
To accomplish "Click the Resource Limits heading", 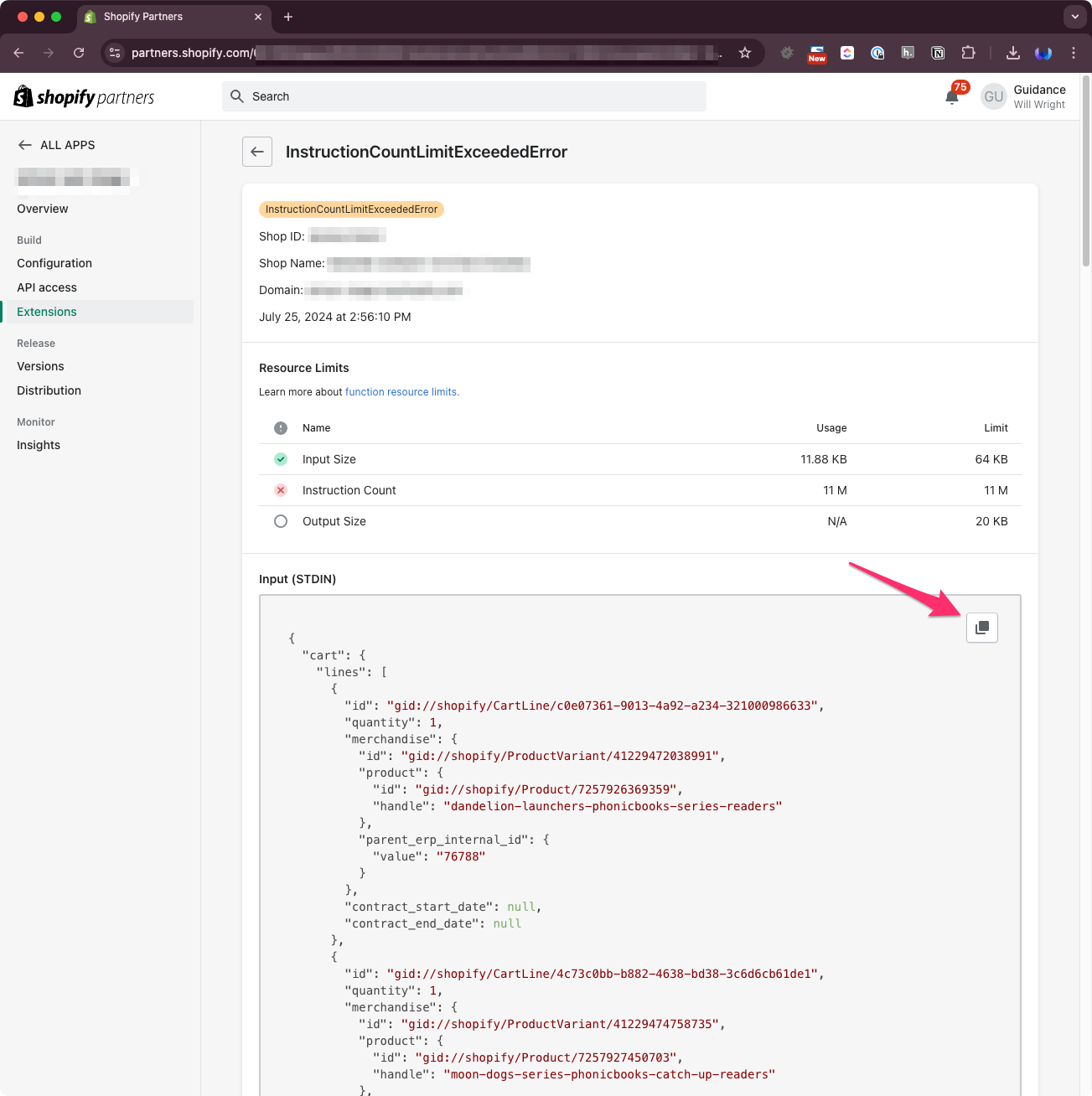I will tap(304, 368).
